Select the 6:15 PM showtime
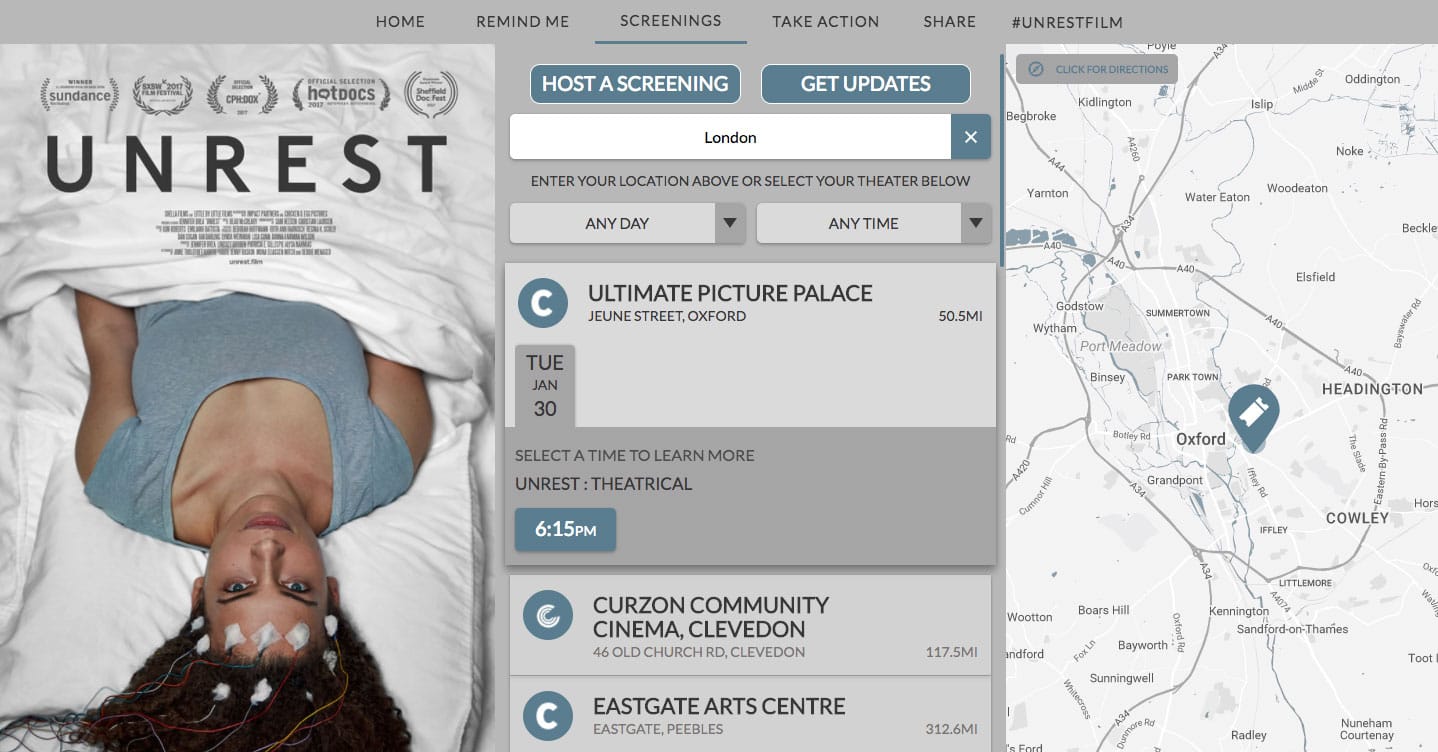1438x752 pixels. point(565,530)
